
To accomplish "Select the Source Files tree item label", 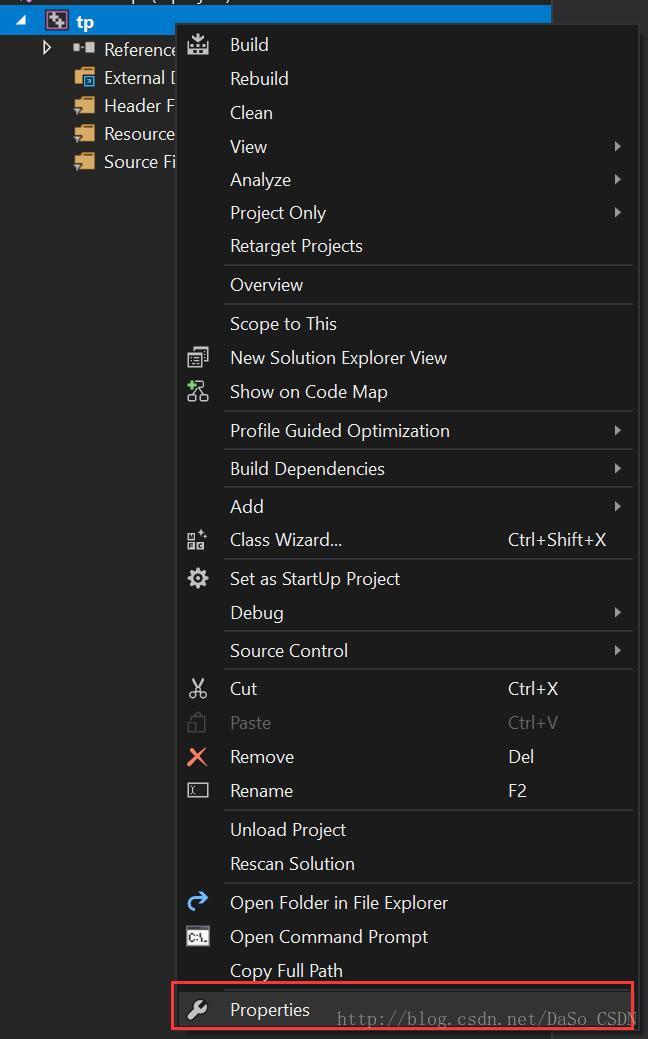I will (x=139, y=161).
